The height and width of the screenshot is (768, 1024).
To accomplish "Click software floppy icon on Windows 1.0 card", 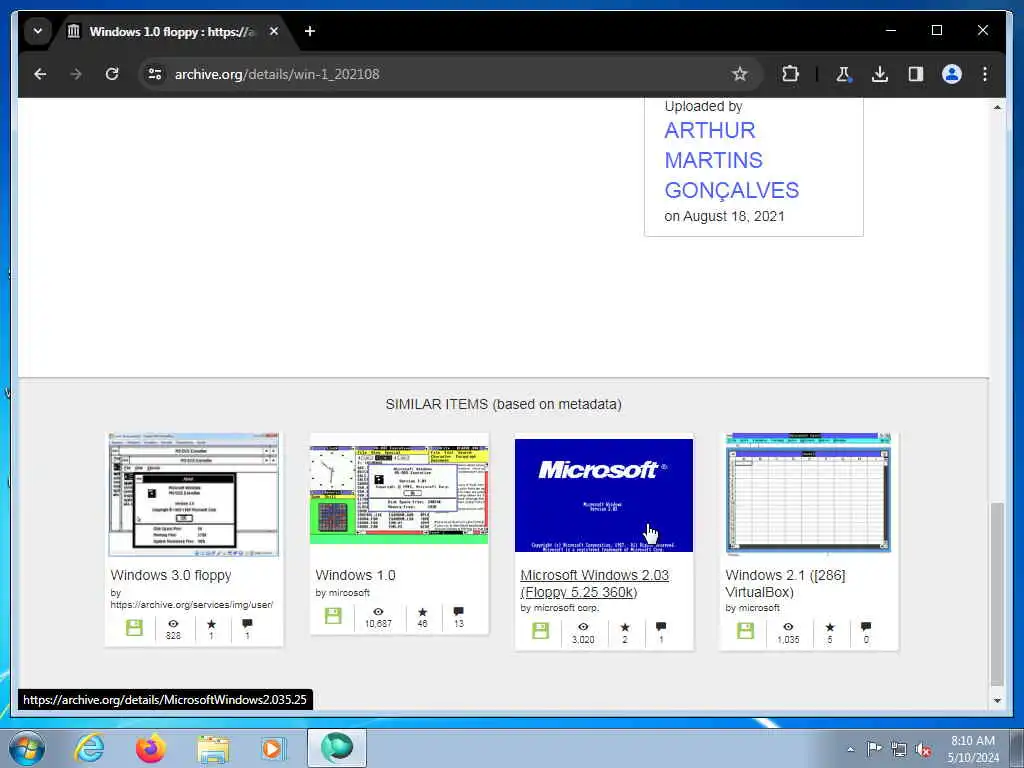I will (333, 616).
